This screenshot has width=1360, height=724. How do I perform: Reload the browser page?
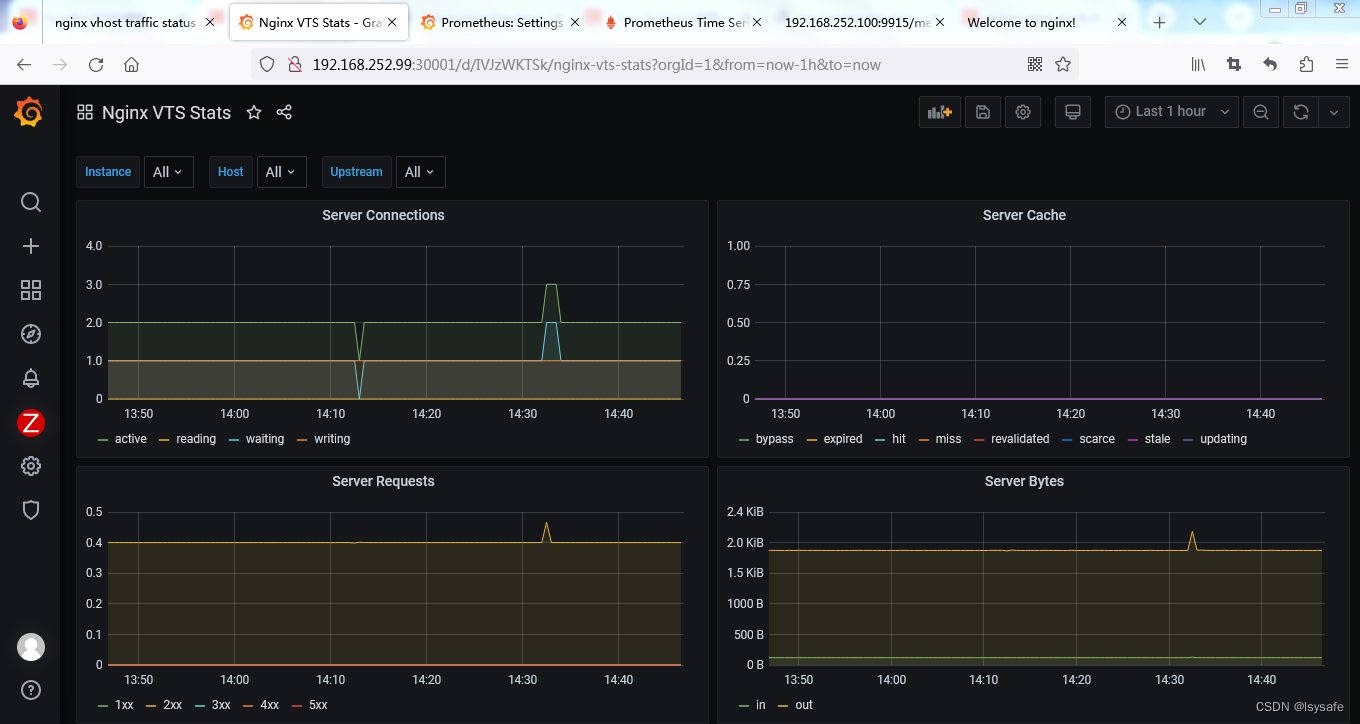pos(96,64)
